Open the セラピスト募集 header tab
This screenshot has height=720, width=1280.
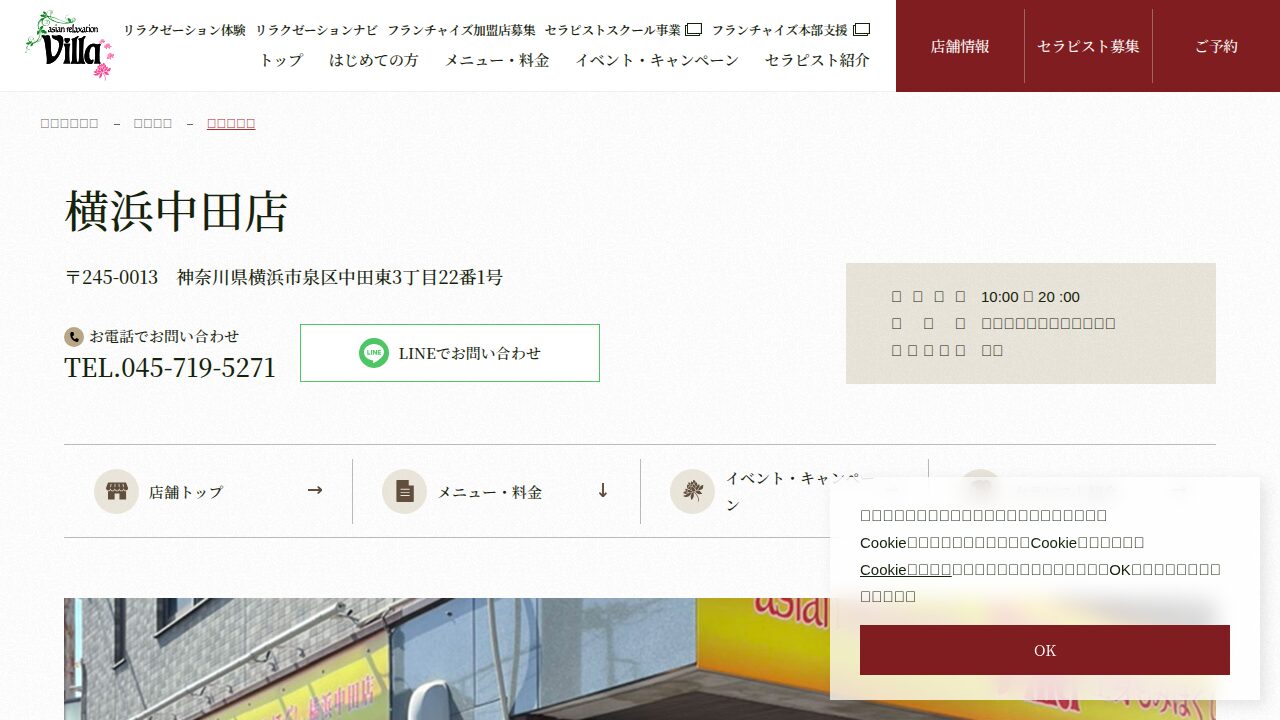pyautogui.click(x=1088, y=46)
